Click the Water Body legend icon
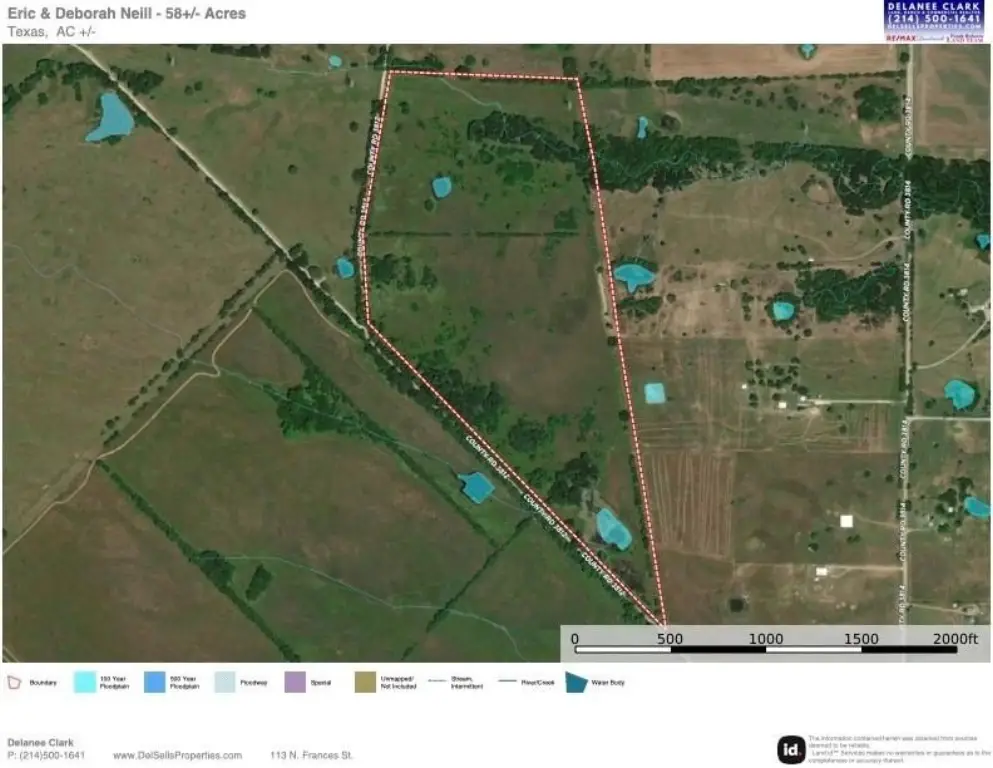This screenshot has height=768, width=993. pyautogui.click(x=577, y=682)
